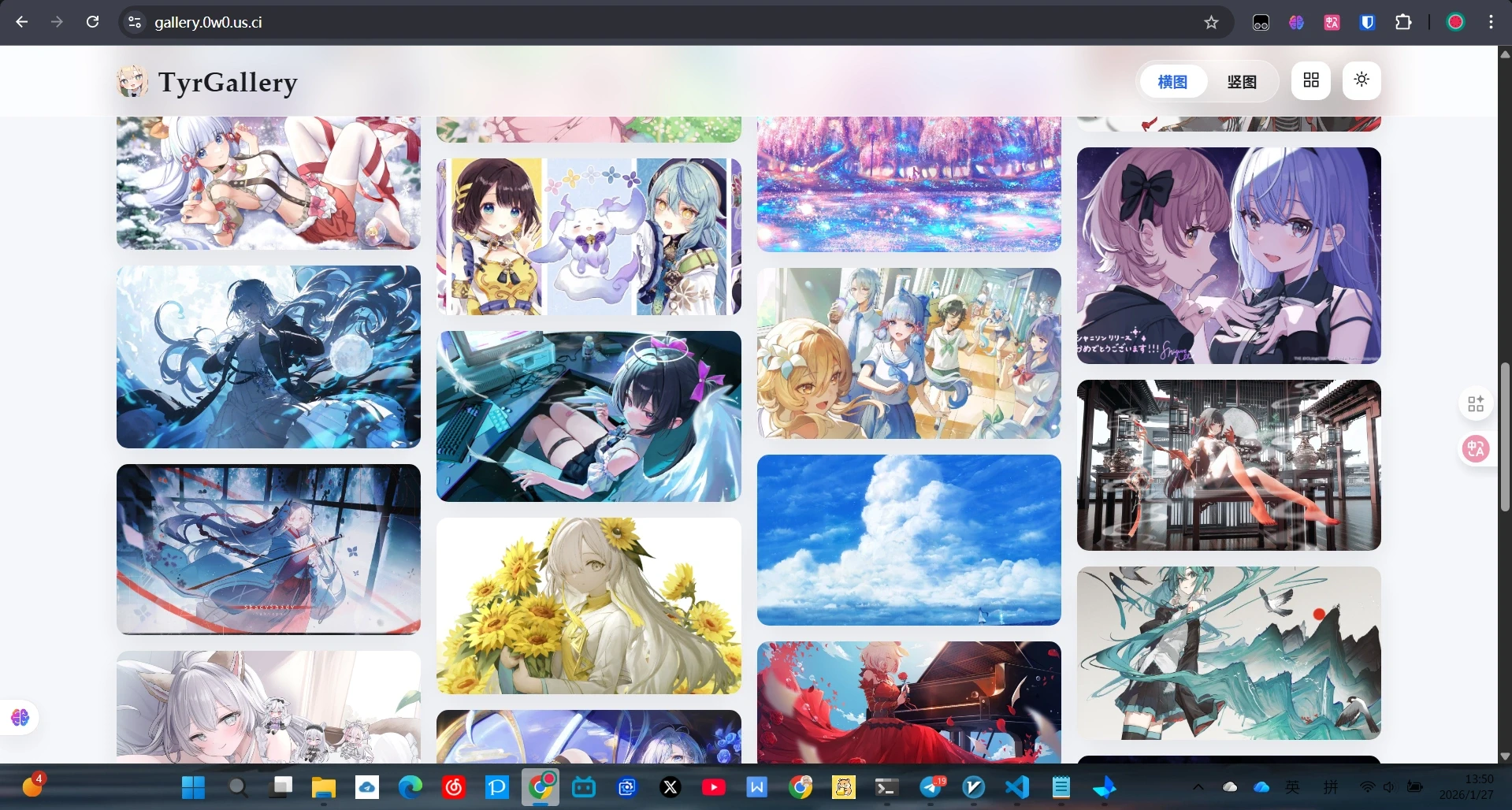Open browser profile avatar
This screenshot has width=1512, height=810.
pyautogui.click(x=1455, y=22)
